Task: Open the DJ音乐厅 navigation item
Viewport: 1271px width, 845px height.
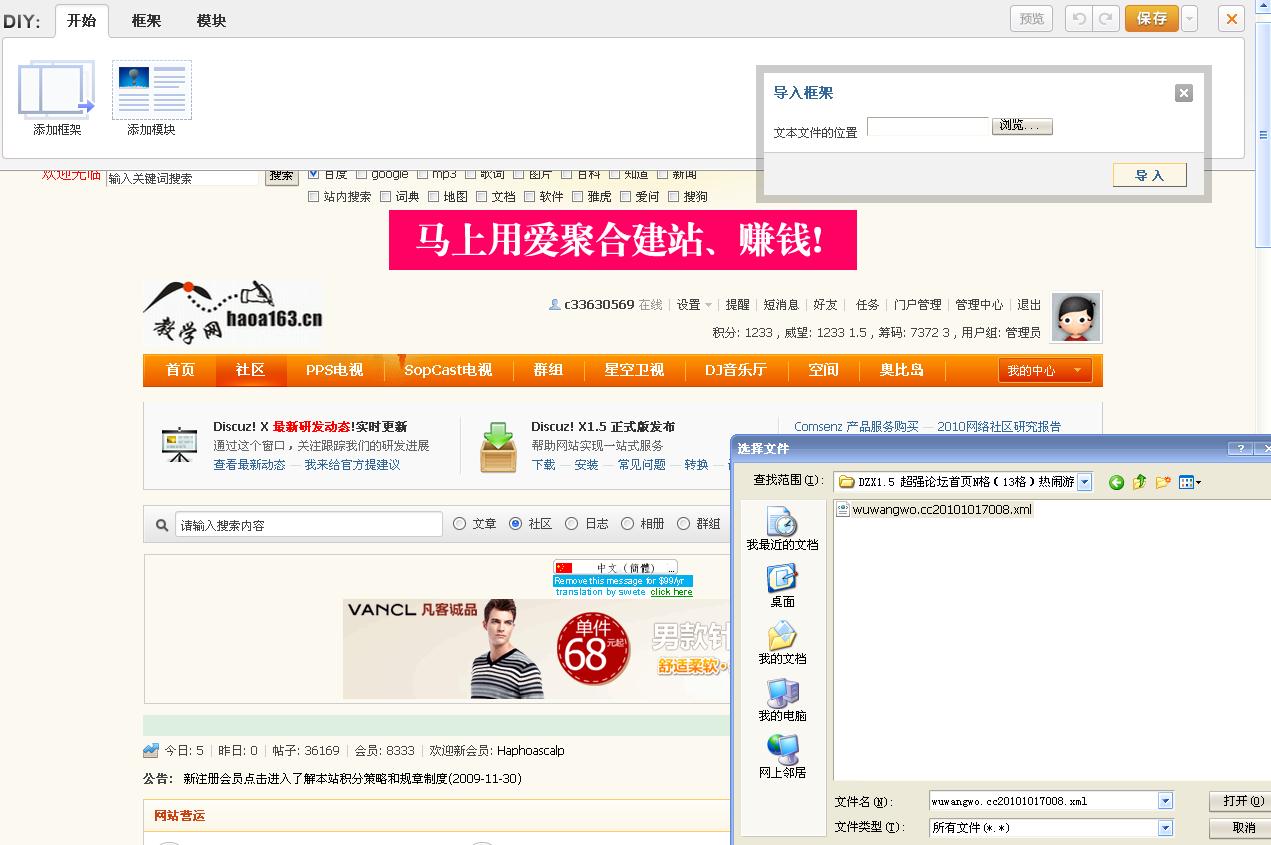Action: tap(735, 370)
